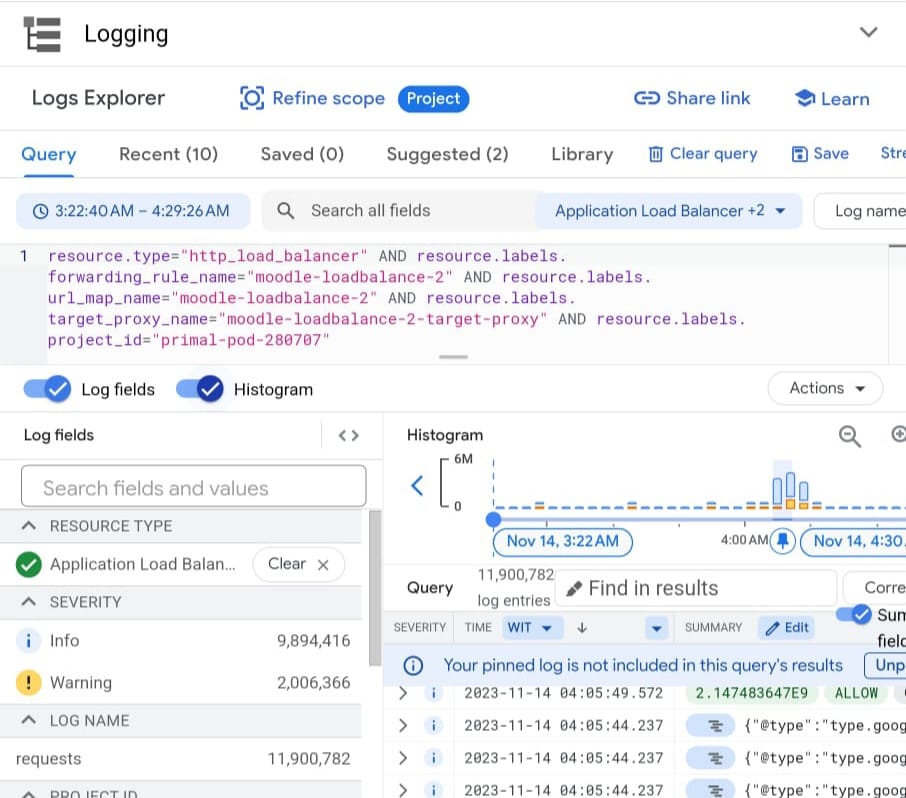Open the dropdown next to the sort arrow
This screenshot has height=798, width=906.
pyautogui.click(x=656, y=628)
